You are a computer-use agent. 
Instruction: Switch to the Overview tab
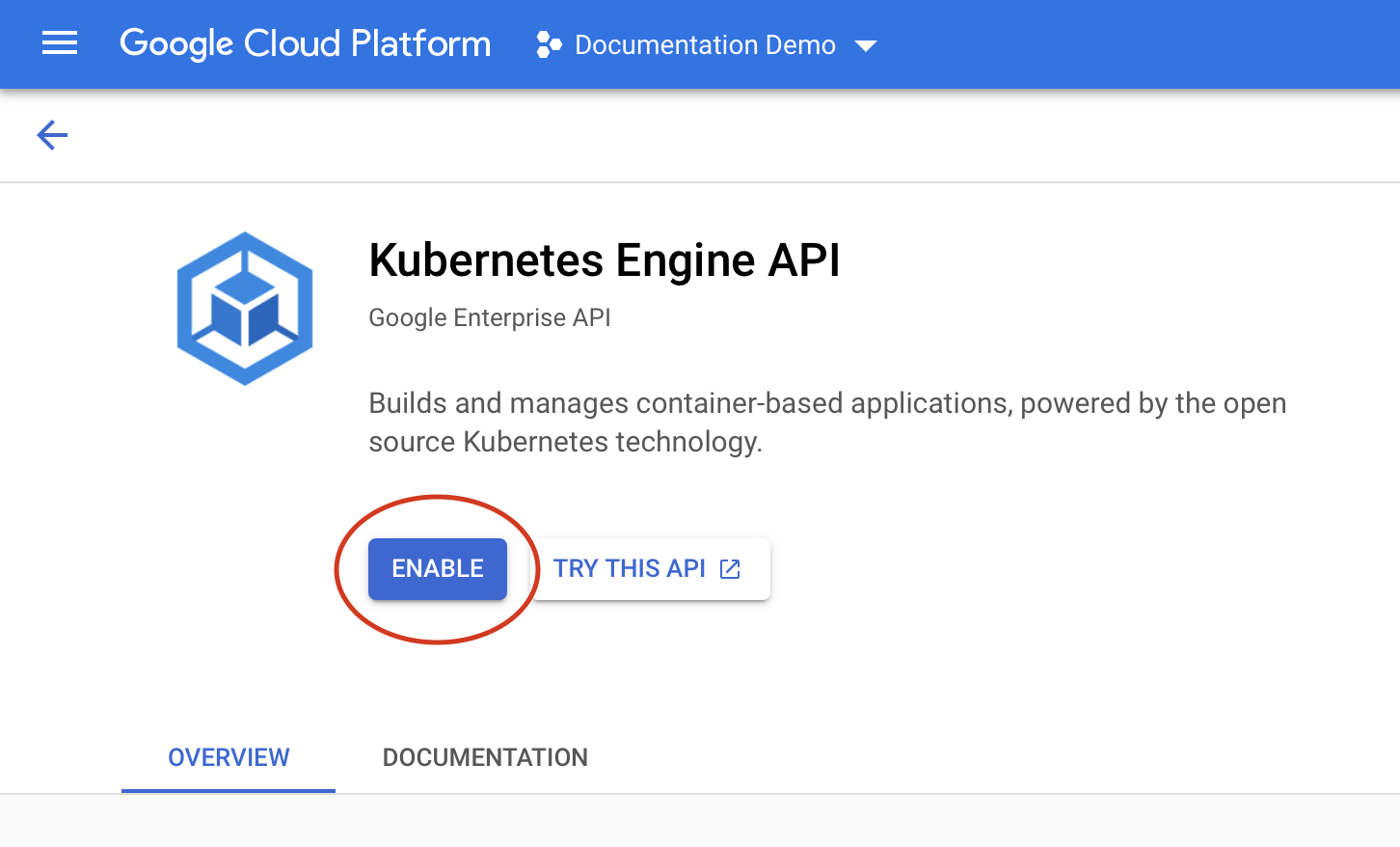point(229,757)
